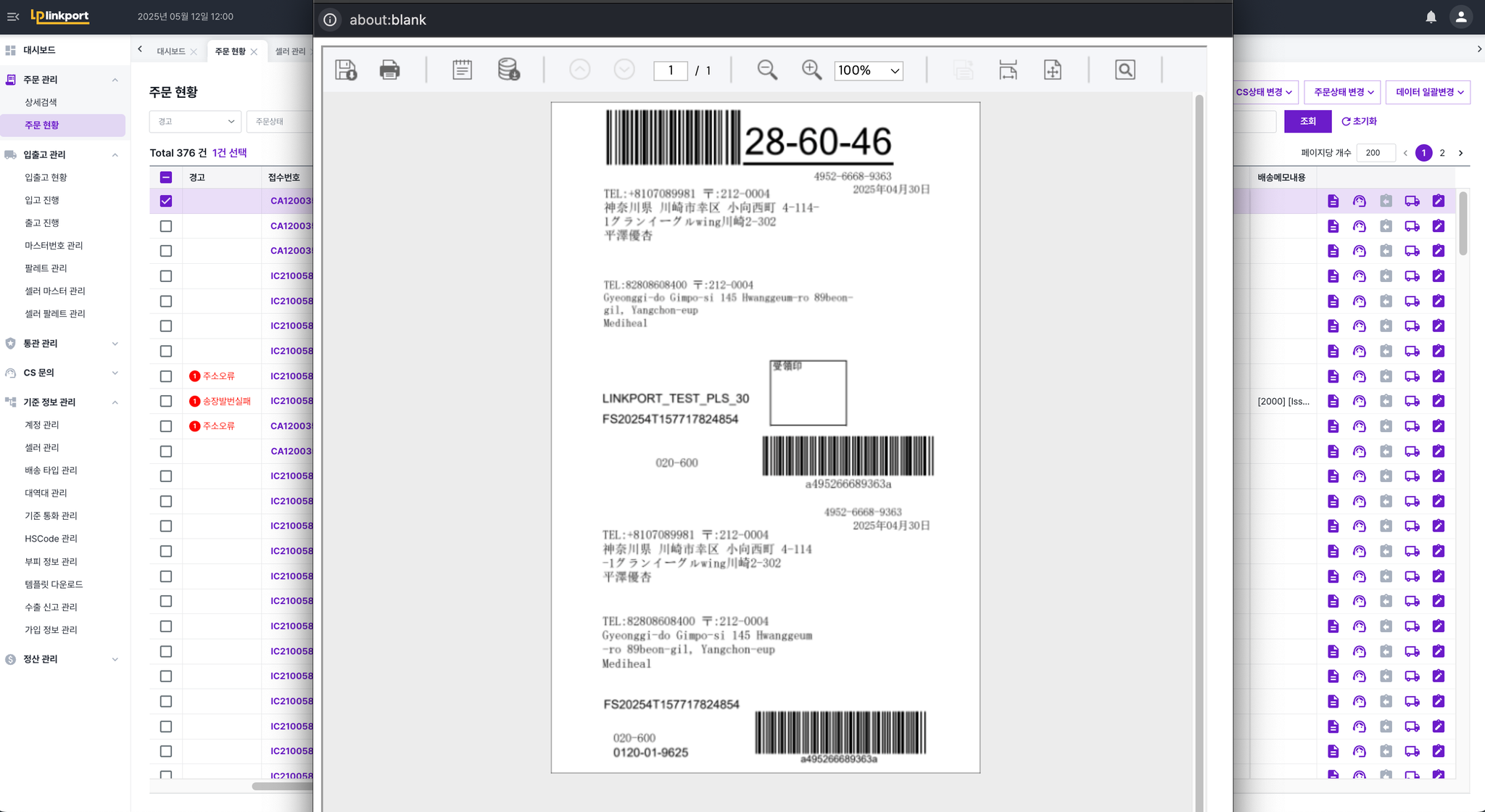Viewport: 1485px width, 812px height.
Task: Click edit pencil icon in first highlighted row
Action: (1439, 201)
